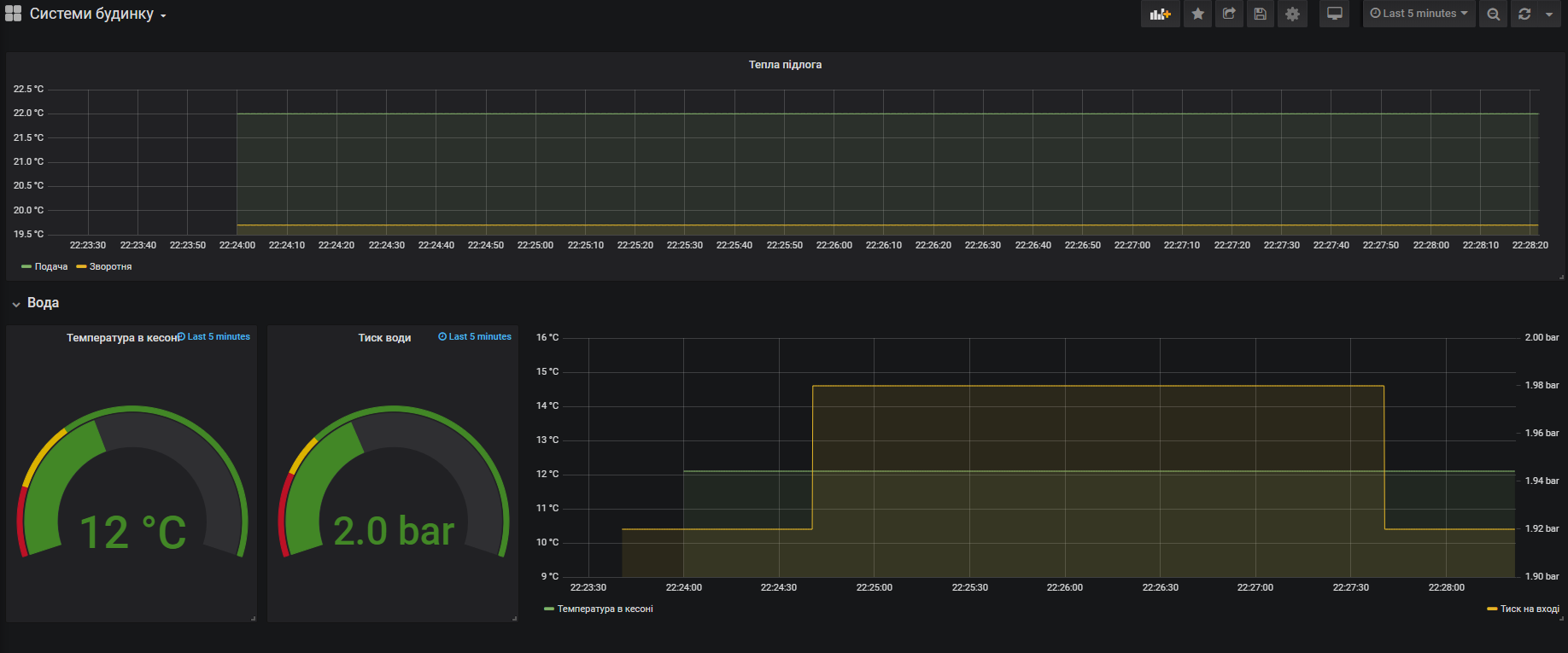
Task: Open refresh interval dropdown arrow
Action: 1549,14
